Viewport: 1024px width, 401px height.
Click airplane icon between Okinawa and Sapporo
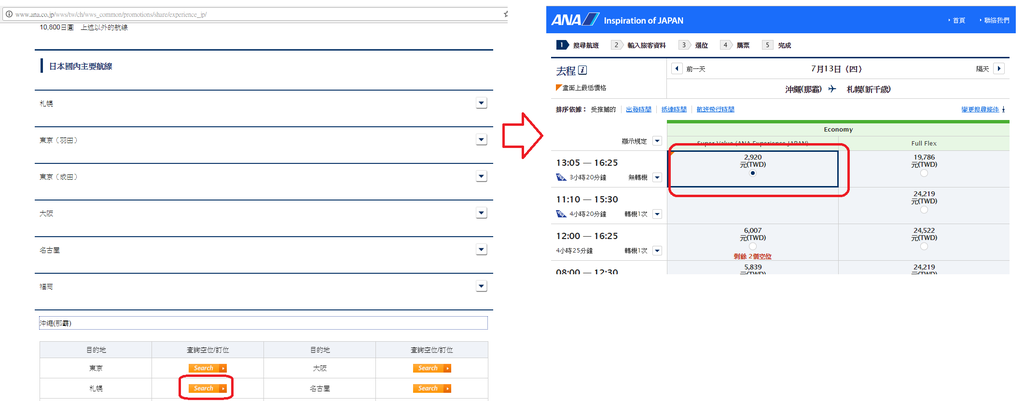(x=832, y=89)
